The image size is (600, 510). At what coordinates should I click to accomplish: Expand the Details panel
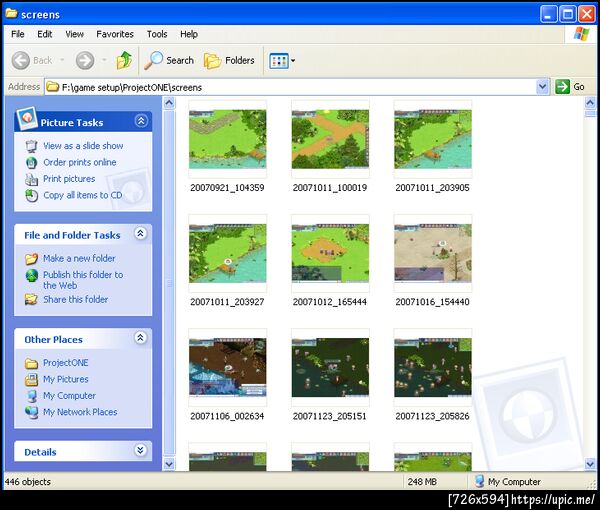[140, 450]
